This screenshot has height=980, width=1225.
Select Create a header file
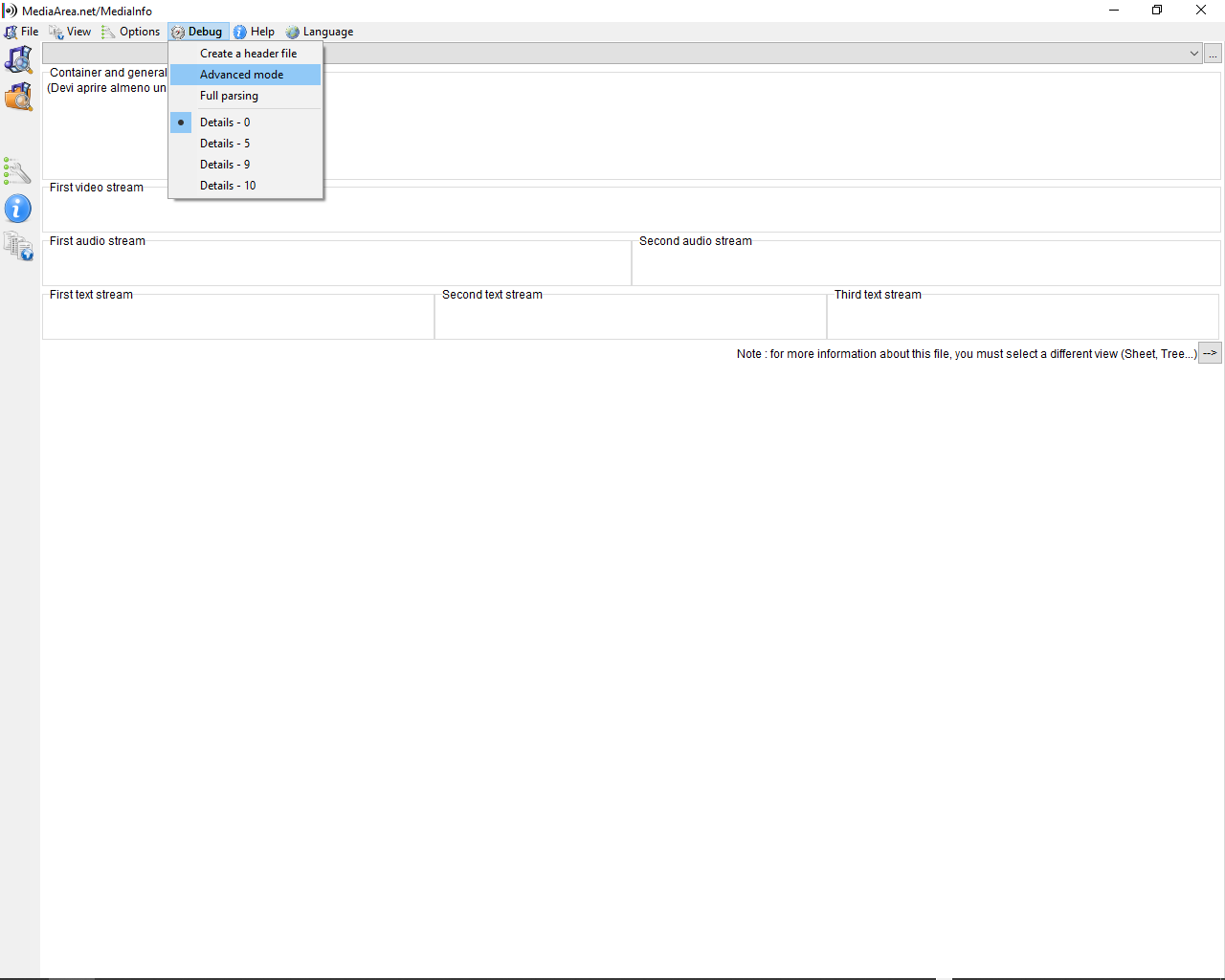point(246,54)
